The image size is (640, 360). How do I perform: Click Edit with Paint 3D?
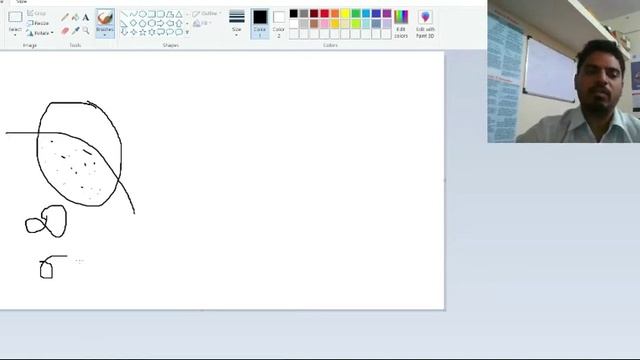[425, 24]
